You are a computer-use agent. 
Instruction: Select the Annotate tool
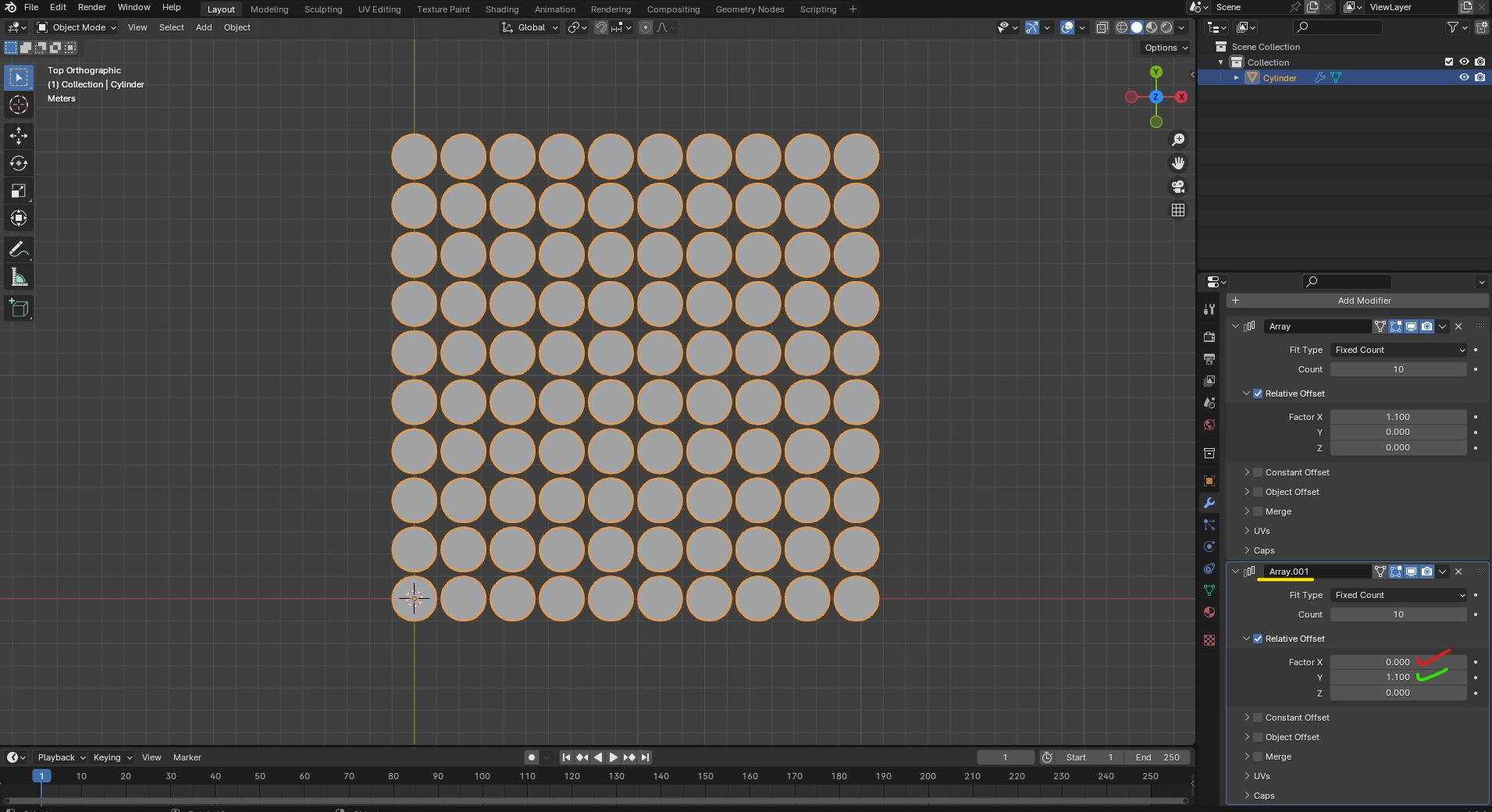(18, 249)
